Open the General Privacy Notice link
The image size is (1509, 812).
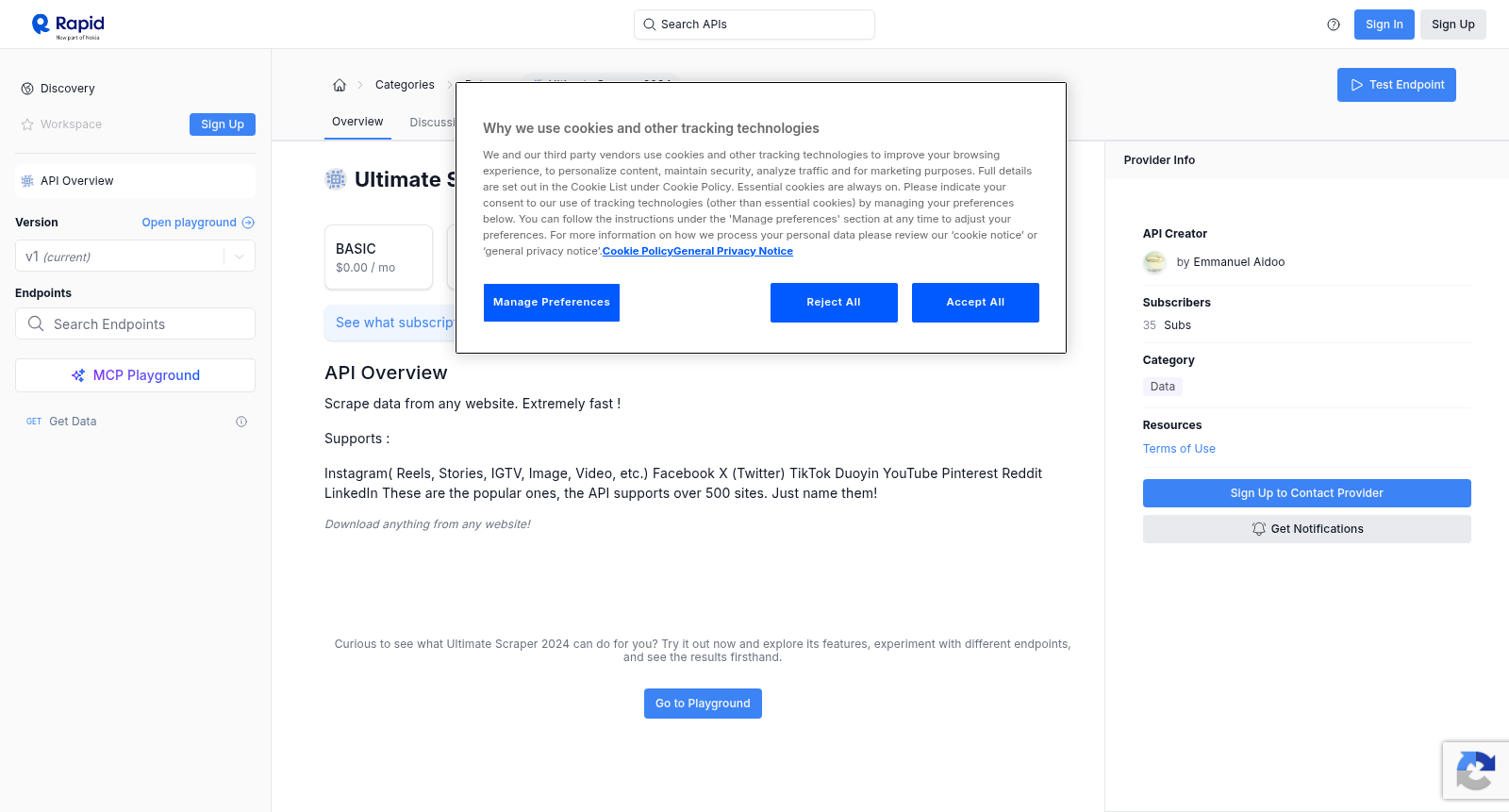pos(733,251)
